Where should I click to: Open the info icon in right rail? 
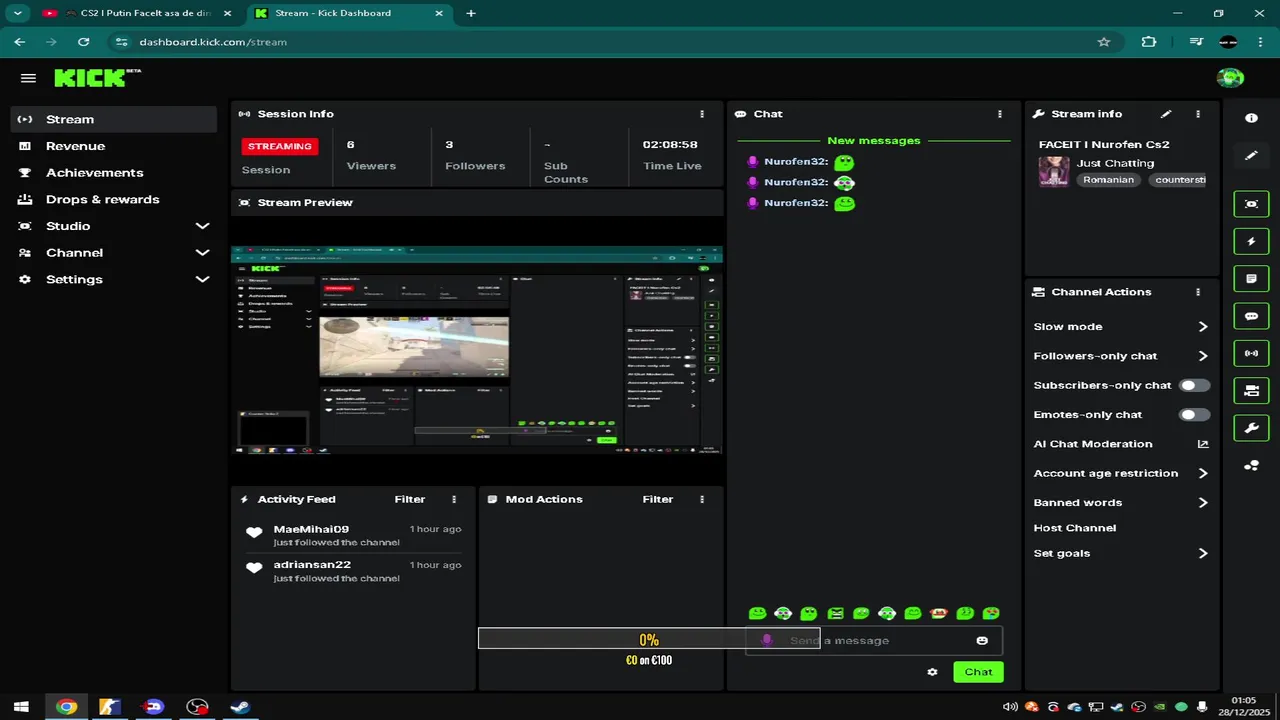click(1251, 118)
